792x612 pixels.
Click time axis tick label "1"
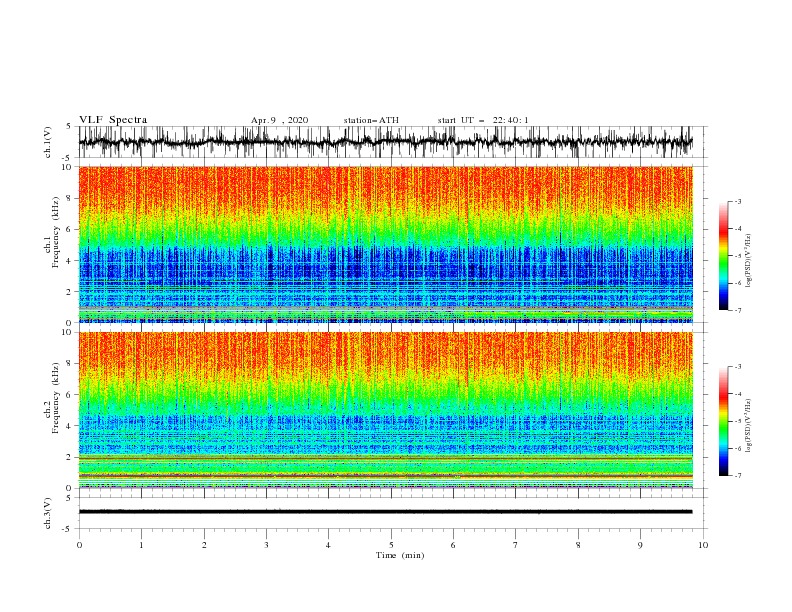pyautogui.click(x=141, y=545)
